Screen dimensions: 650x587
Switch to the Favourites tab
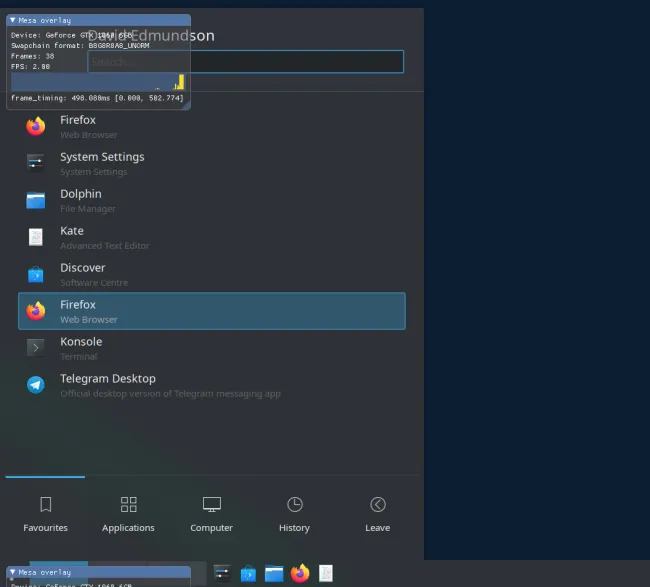(x=46, y=514)
